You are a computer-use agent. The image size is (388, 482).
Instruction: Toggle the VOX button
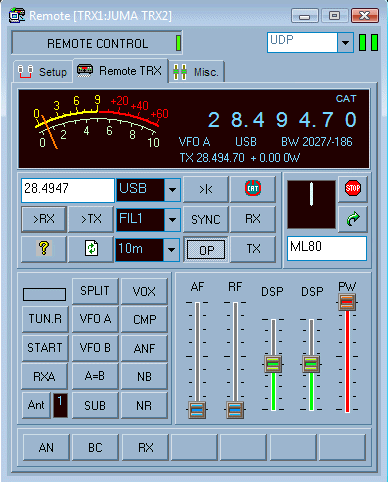click(144, 291)
